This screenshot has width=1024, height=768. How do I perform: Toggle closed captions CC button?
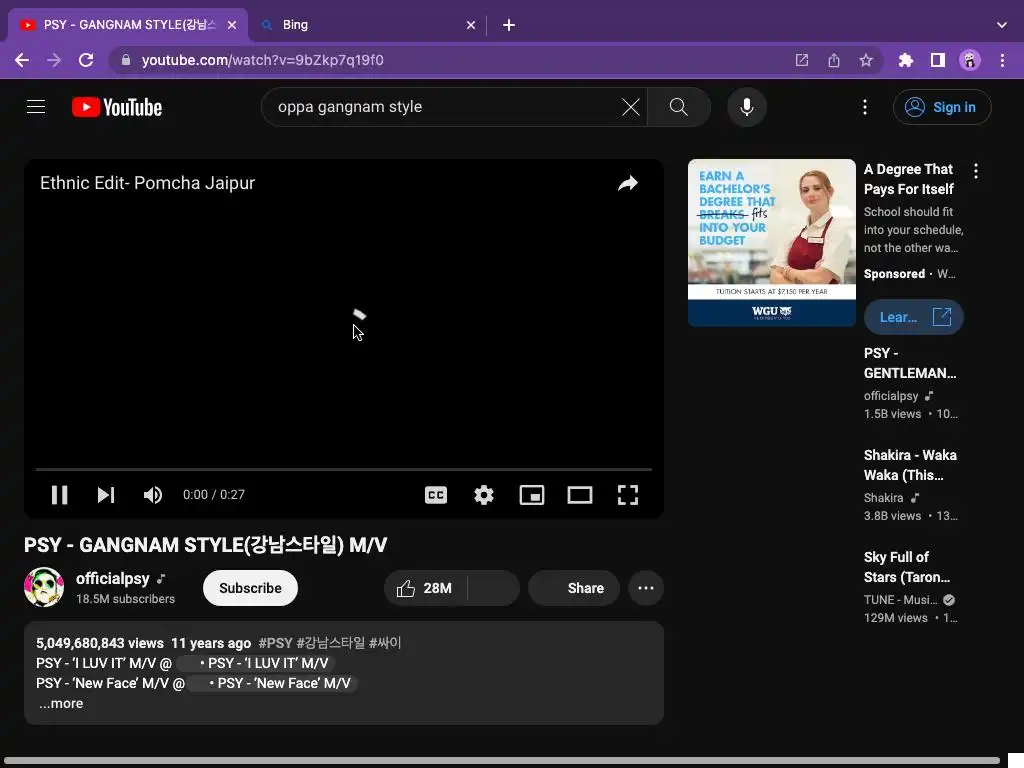(x=436, y=495)
